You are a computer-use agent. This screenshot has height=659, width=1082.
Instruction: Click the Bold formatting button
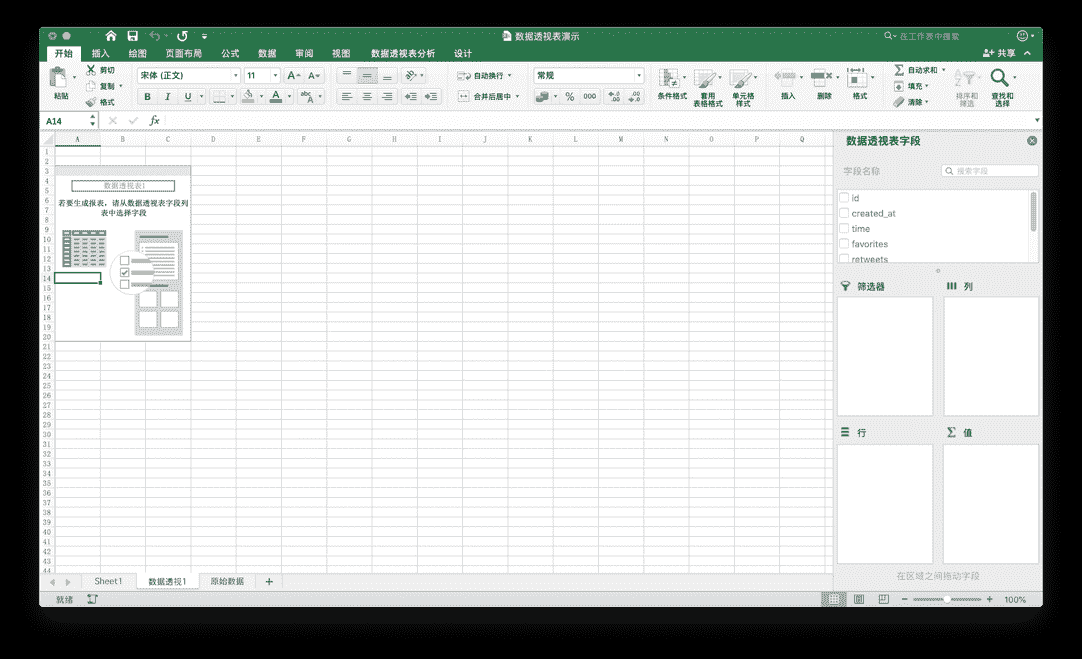tap(148, 97)
